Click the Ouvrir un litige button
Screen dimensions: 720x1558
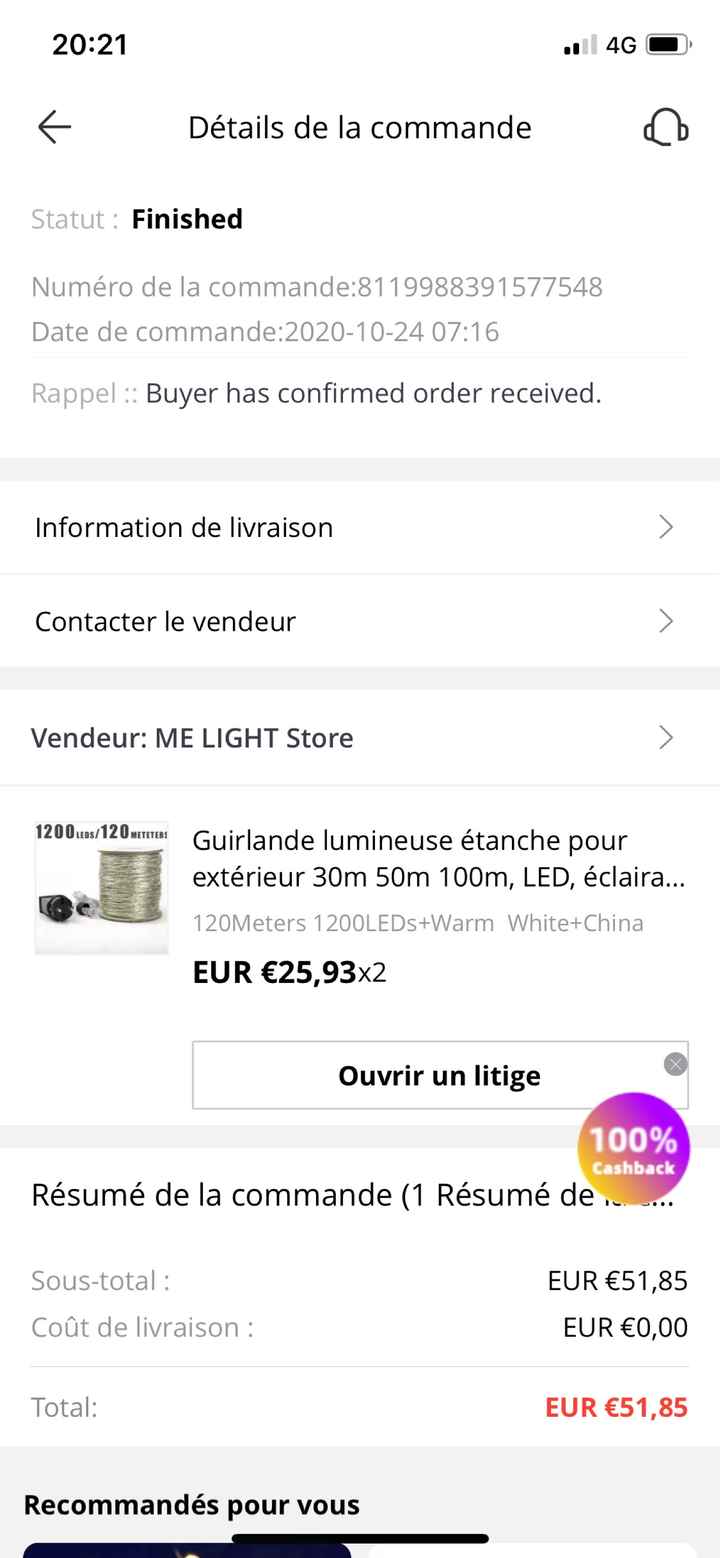pyautogui.click(x=439, y=1075)
